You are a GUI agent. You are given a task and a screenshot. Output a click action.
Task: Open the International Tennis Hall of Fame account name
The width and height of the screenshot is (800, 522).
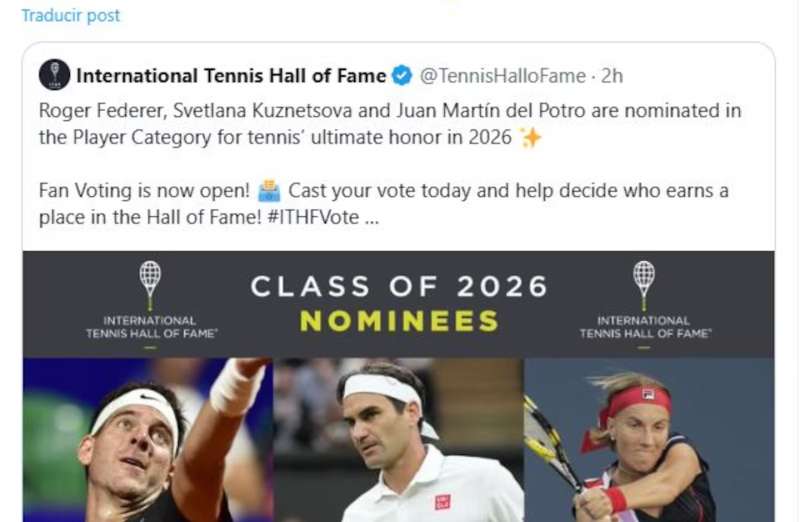tap(231, 76)
